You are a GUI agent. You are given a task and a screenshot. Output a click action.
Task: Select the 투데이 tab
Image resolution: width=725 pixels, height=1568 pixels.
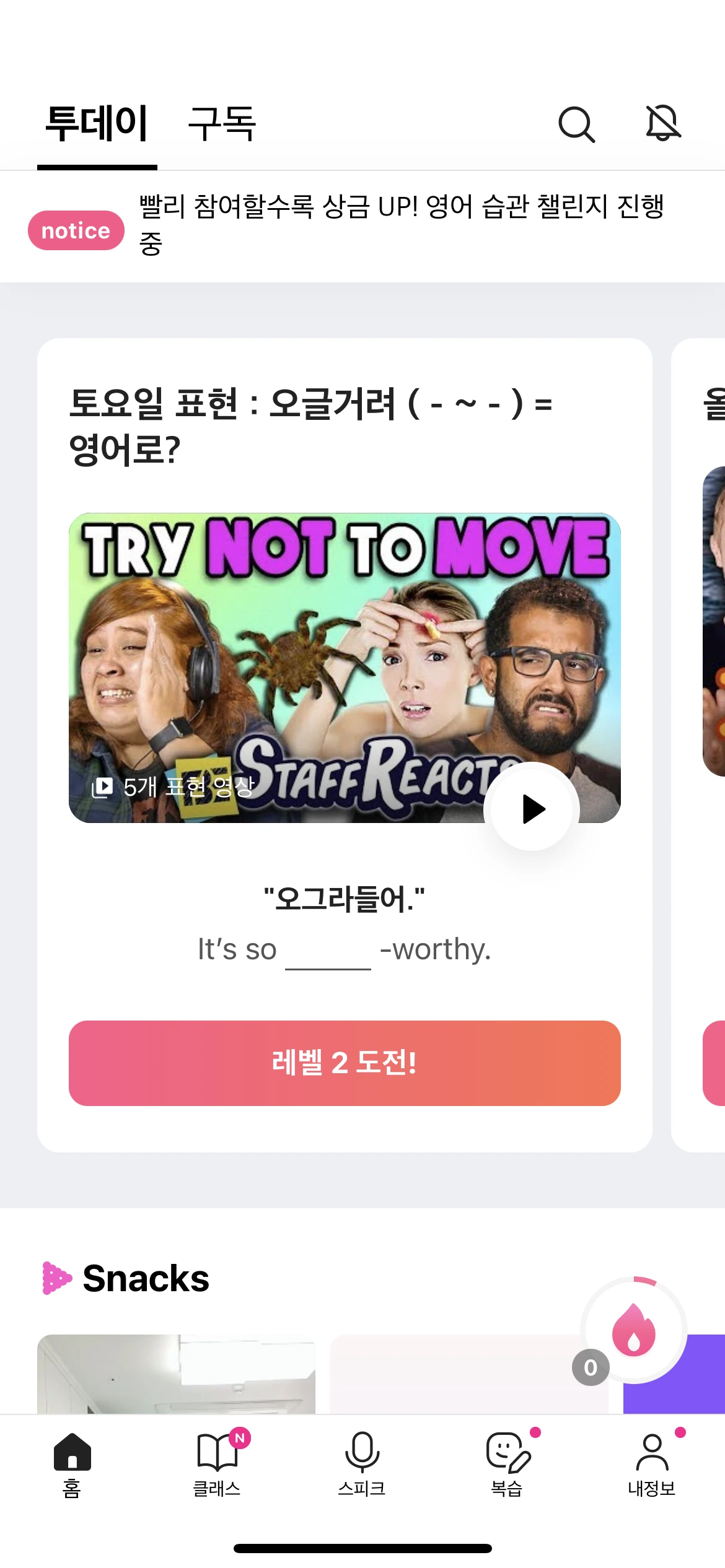point(97,123)
